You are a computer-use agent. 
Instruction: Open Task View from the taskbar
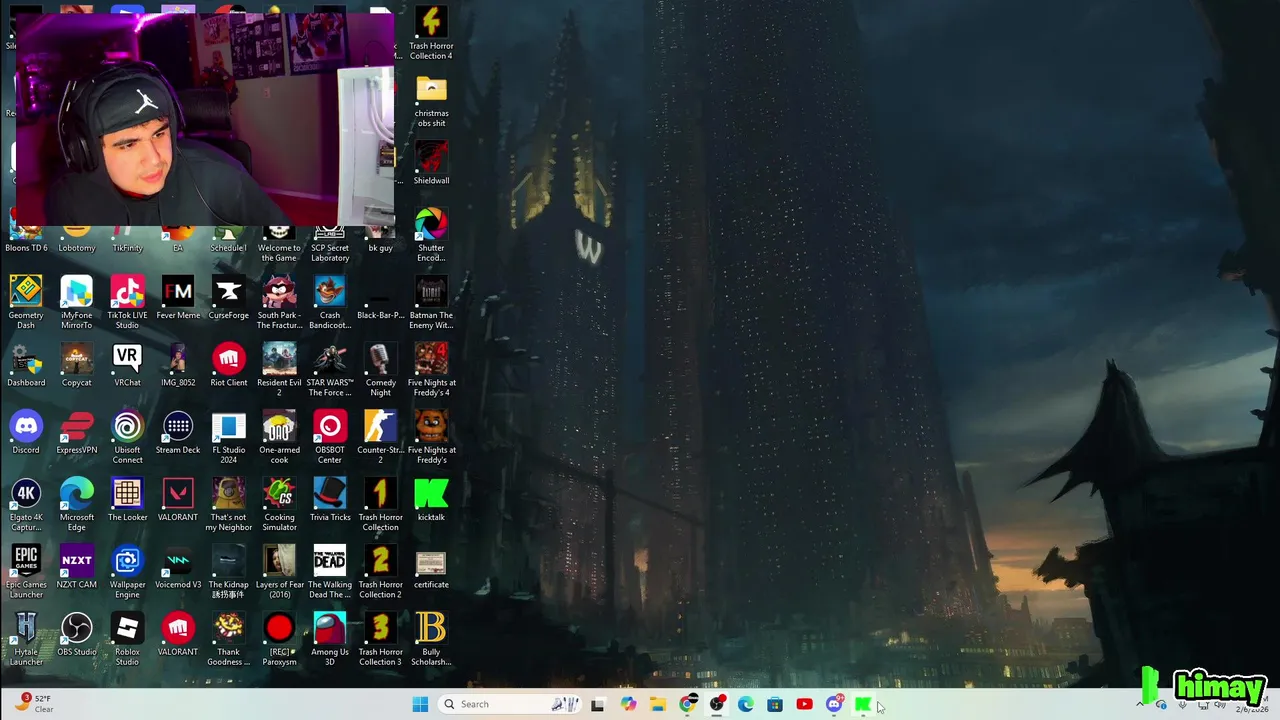pyautogui.click(x=597, y=704)
